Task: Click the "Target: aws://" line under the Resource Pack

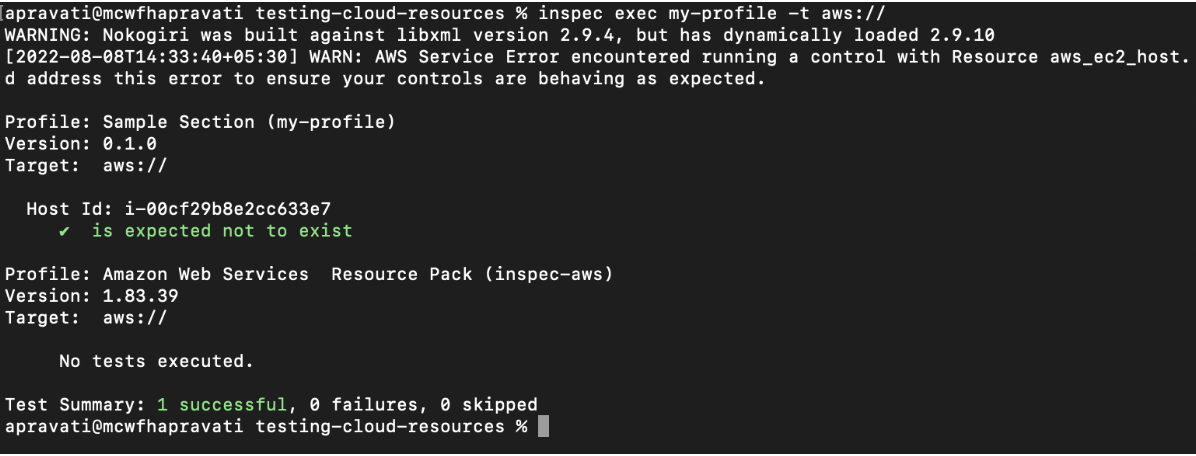Action: pos(86,318)
